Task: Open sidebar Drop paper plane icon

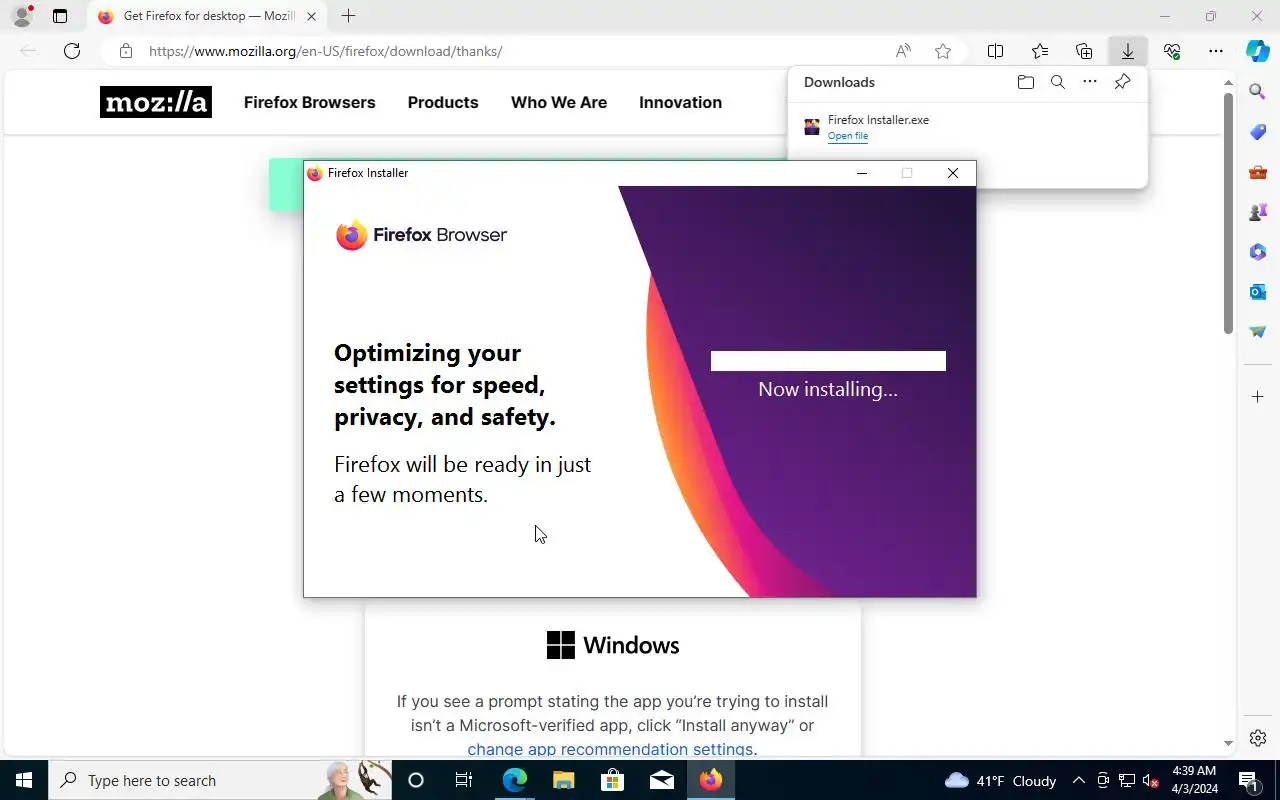Action: click(1258, 332)
